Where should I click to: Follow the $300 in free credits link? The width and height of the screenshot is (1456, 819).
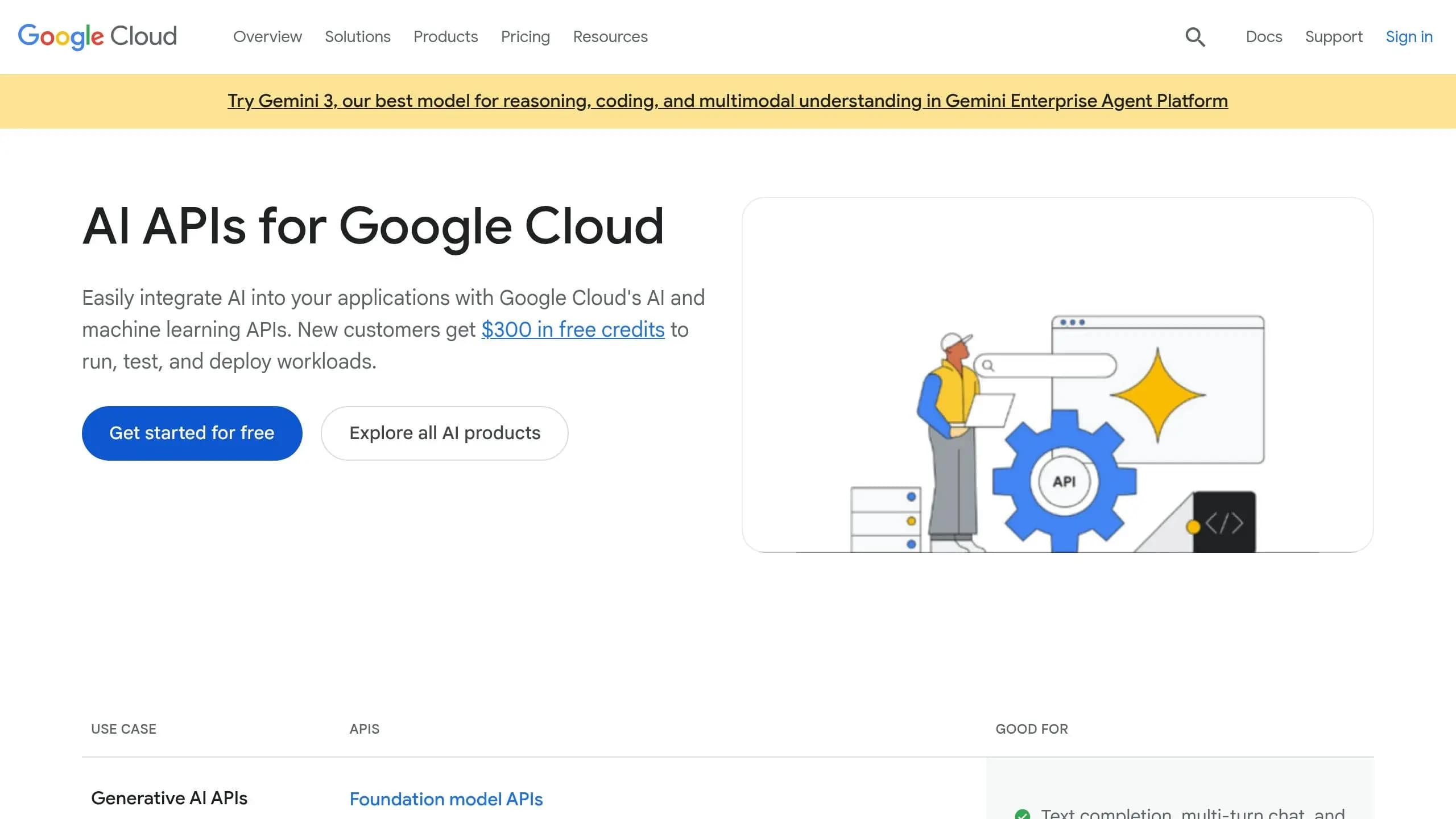pos(573,329)
